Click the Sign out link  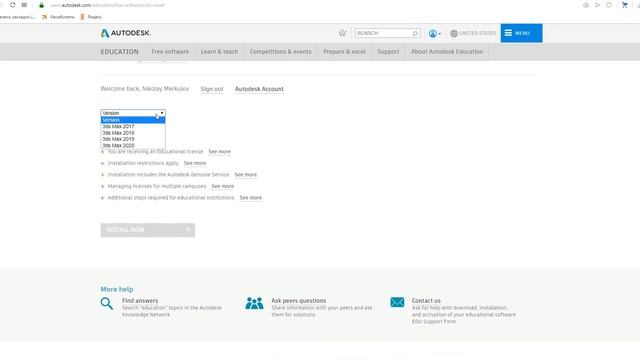pyautogui.click(x=212, y=89)
